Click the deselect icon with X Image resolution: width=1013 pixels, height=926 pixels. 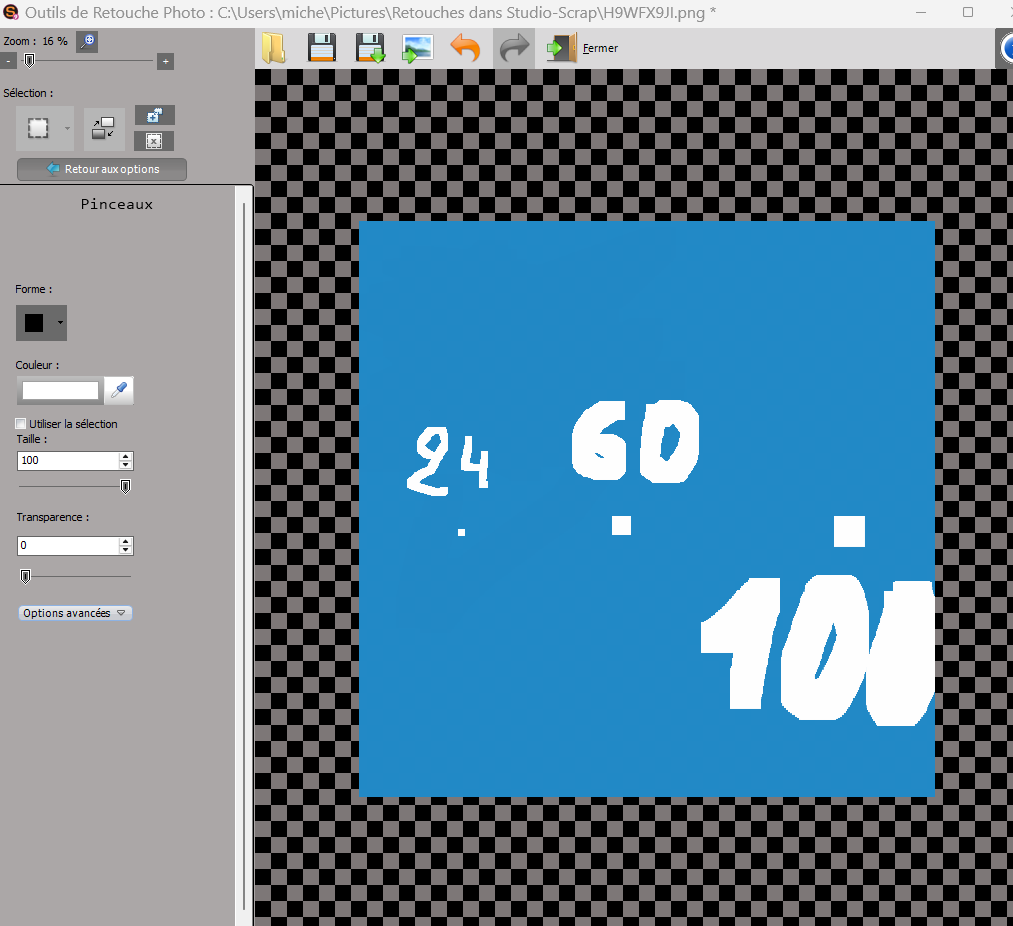[x=154, y=141]
